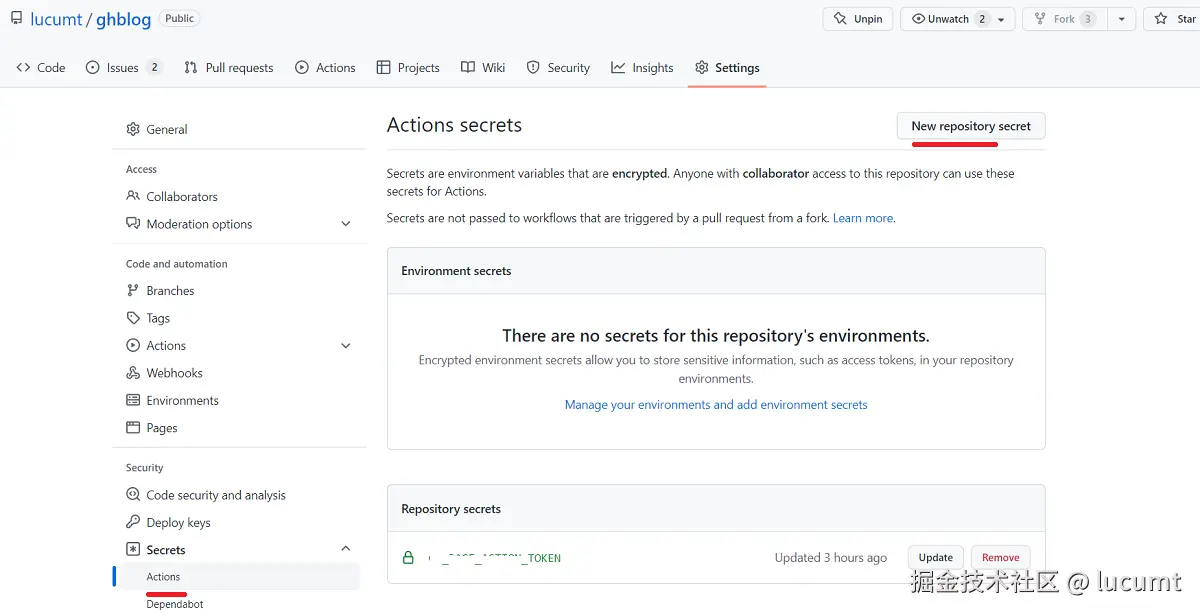
Task: Click the Tags tag icon
Action: pyautogui.click(x=133, y=318)
